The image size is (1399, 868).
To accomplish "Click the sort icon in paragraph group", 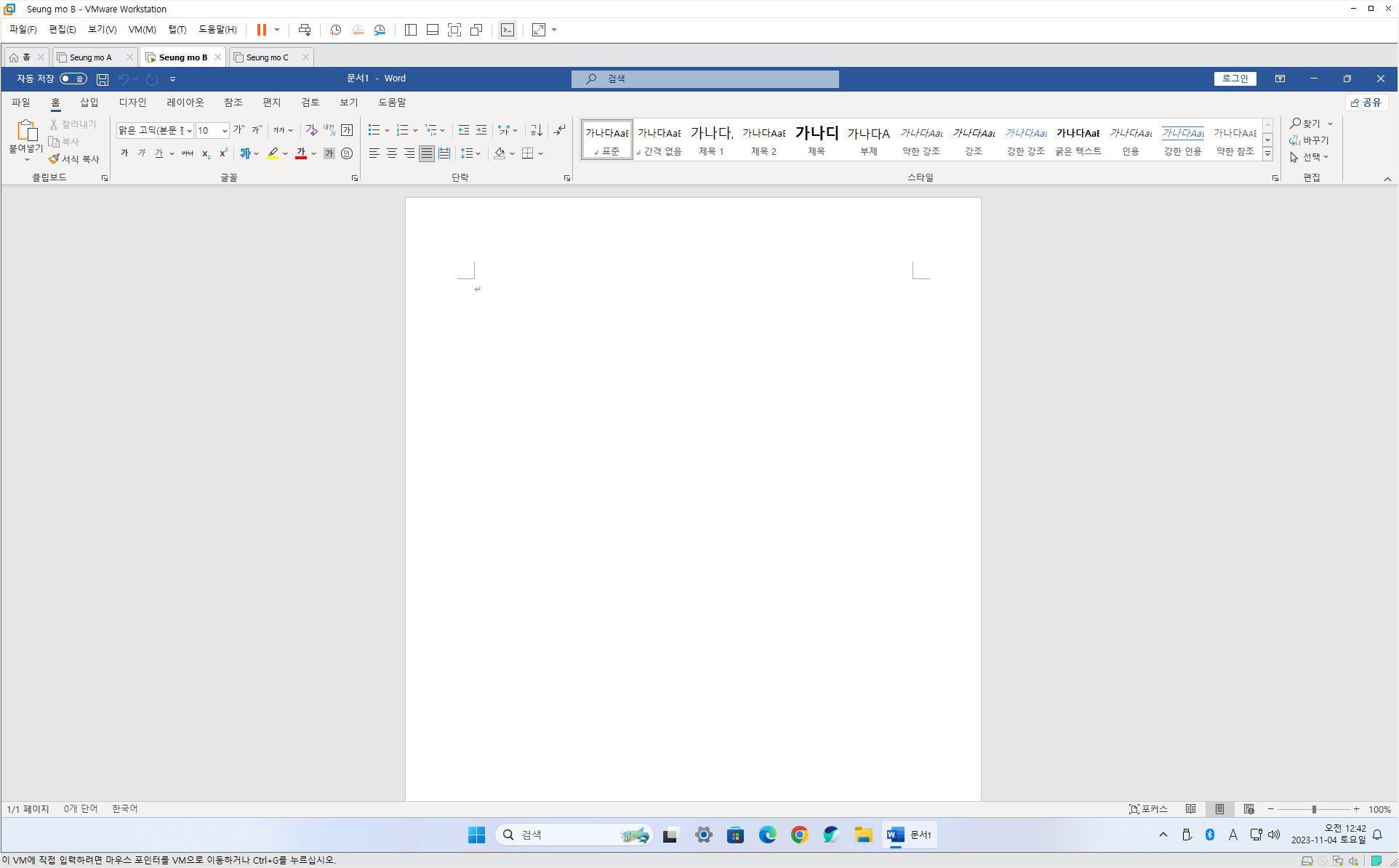I will (x=537, y=130).
